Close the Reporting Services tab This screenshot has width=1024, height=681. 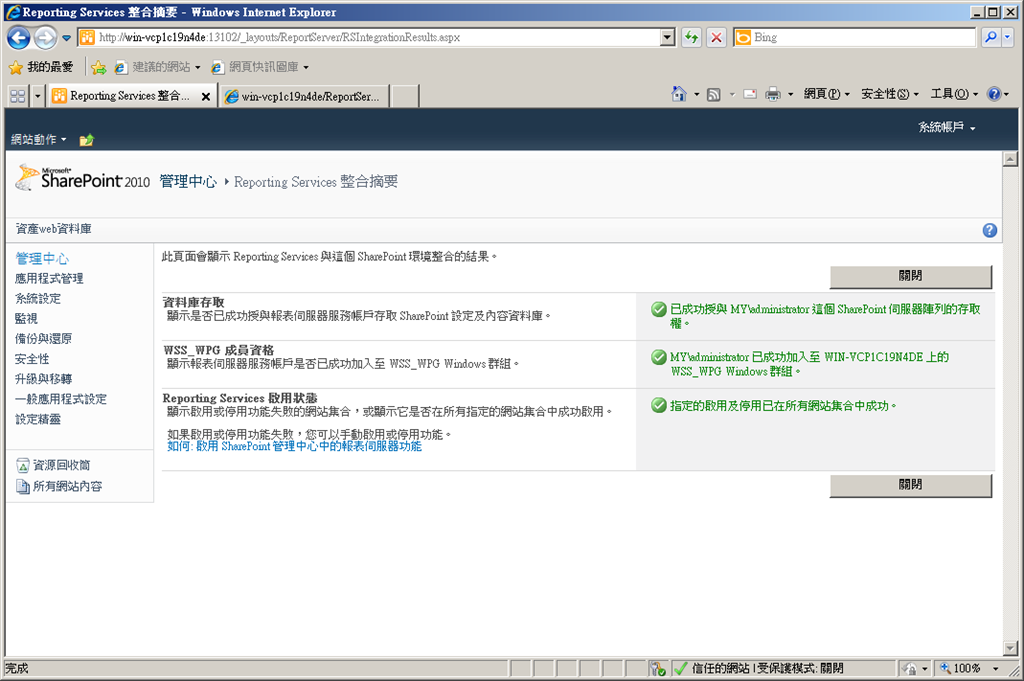point(206,97)
